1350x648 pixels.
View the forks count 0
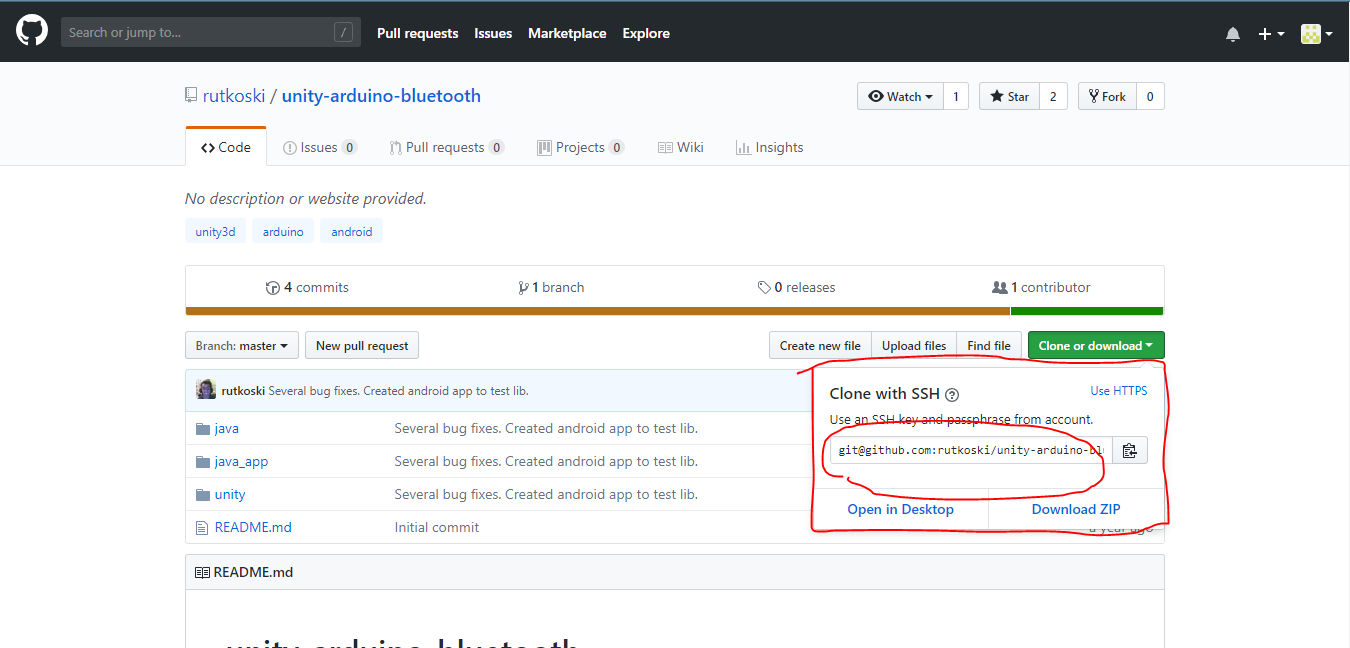[x=1150, y=96]
